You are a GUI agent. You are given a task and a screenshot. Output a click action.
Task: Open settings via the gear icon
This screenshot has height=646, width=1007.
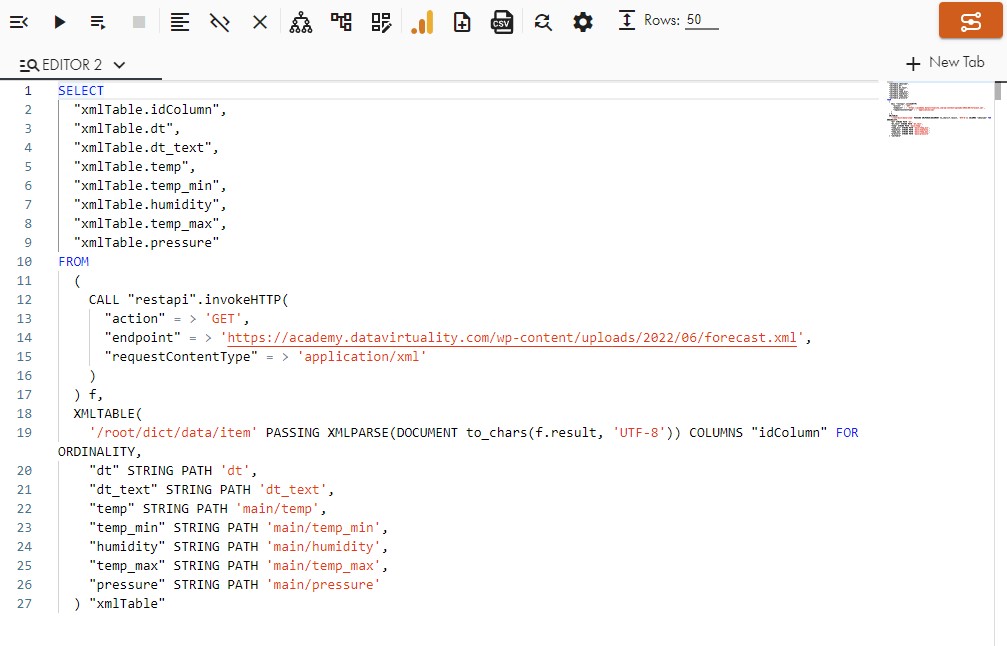(583, 22)
